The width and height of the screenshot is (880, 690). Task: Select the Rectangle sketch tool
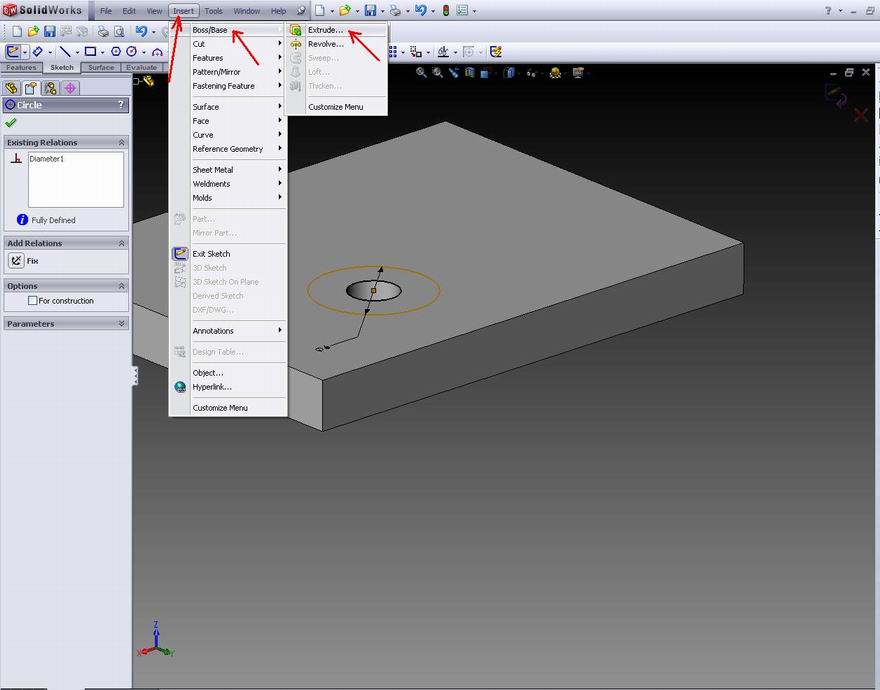[90, 52]
